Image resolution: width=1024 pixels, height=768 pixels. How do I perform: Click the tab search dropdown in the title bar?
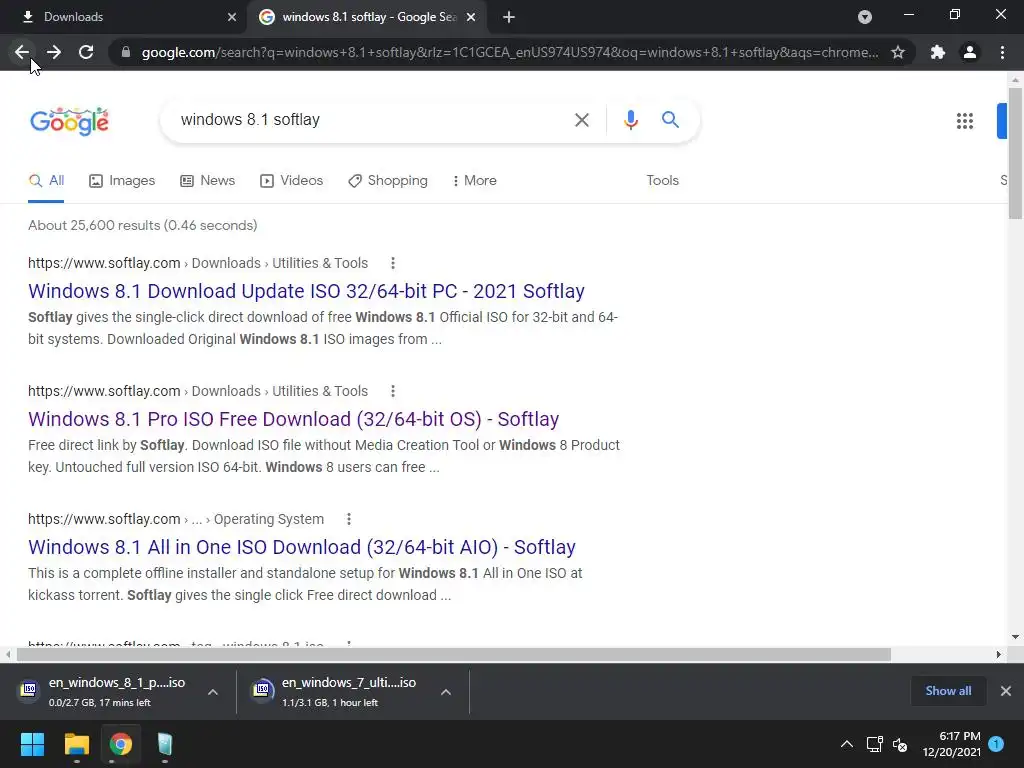click(865, 17)
